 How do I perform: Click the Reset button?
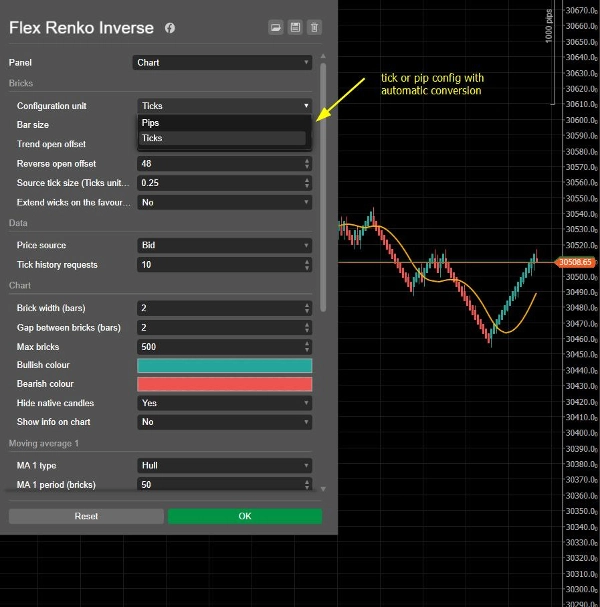pyautogui.click(x=86, y=516)
